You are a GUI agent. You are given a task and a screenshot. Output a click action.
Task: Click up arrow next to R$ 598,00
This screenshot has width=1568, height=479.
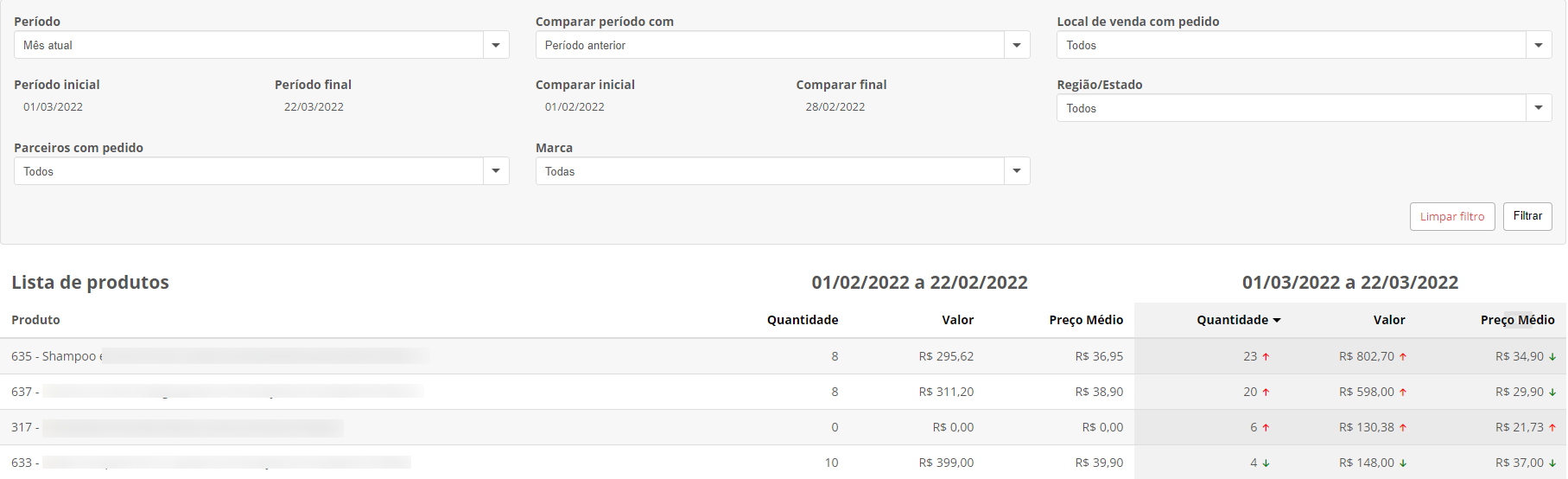pos(1403,393)
